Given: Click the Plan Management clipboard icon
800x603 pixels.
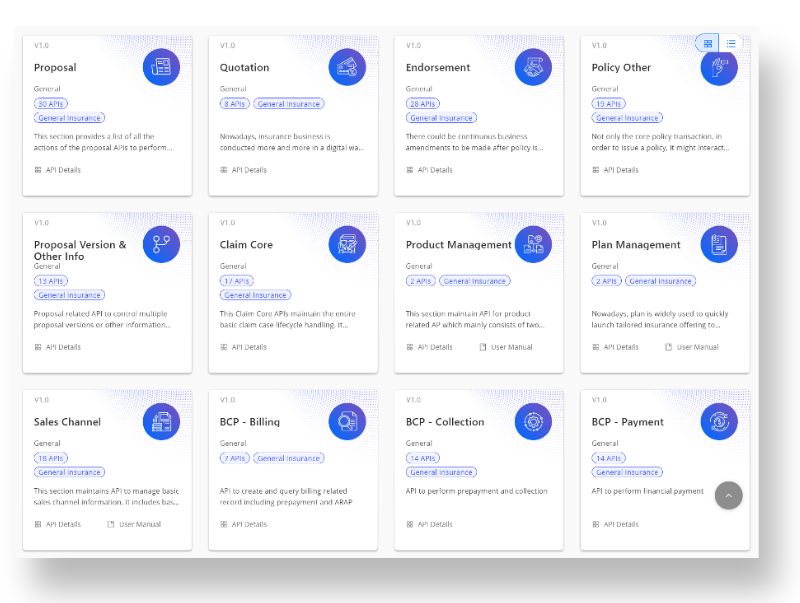Looking at the screenshot, I should 719,244.
